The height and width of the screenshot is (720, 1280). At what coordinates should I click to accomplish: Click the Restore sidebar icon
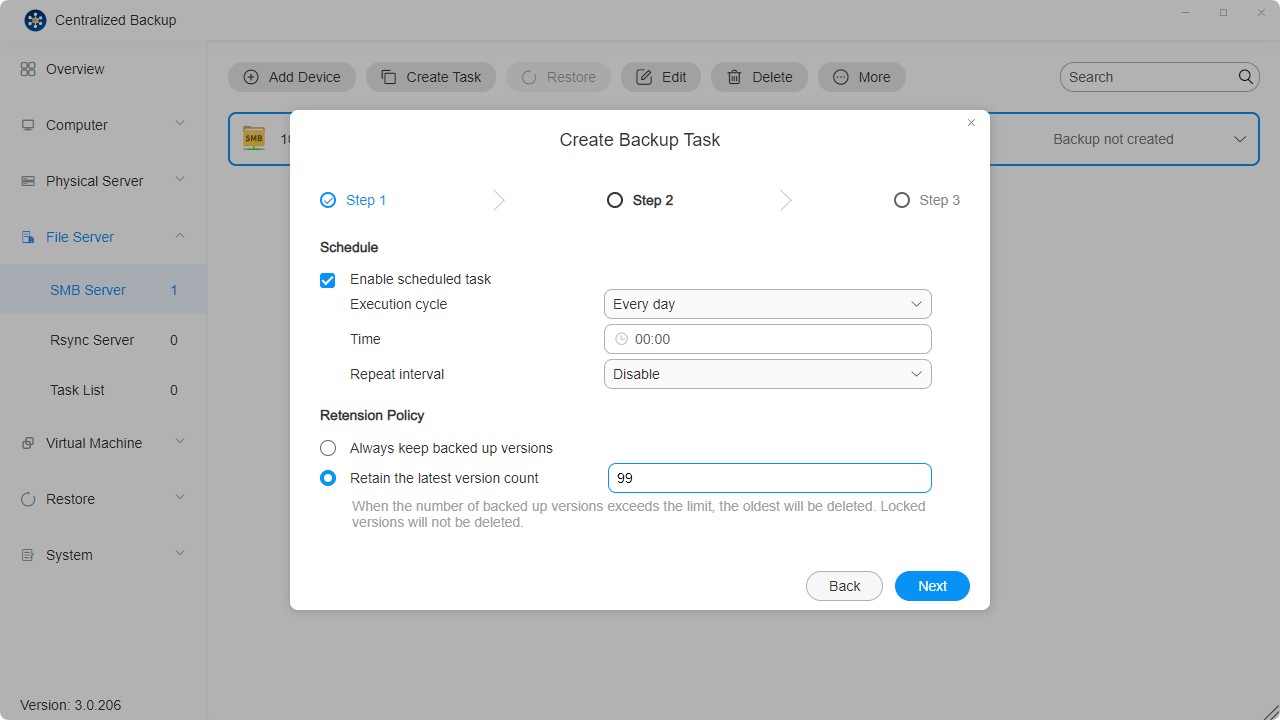pos(27,498)
